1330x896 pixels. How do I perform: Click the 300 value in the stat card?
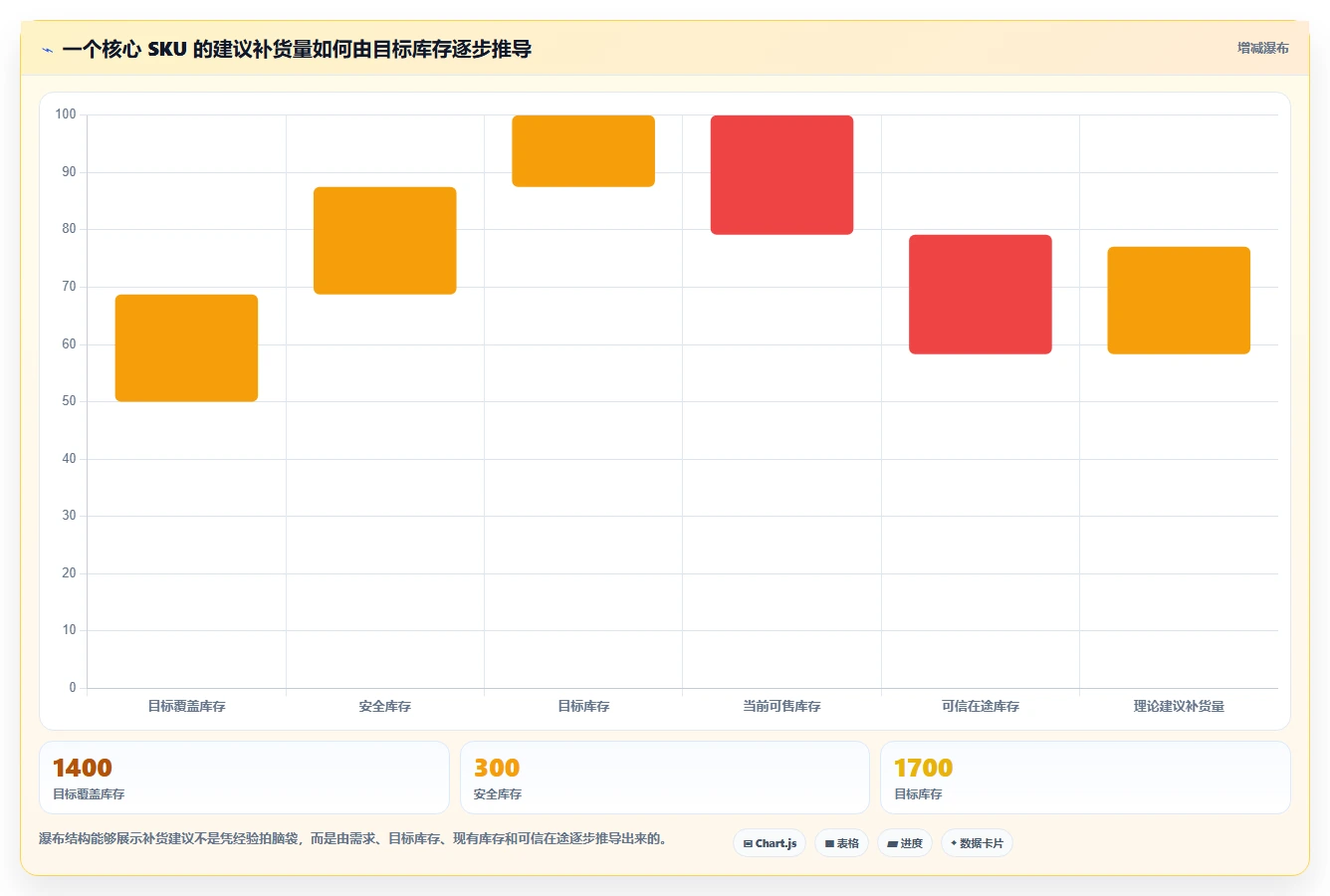tap(497, 768)
